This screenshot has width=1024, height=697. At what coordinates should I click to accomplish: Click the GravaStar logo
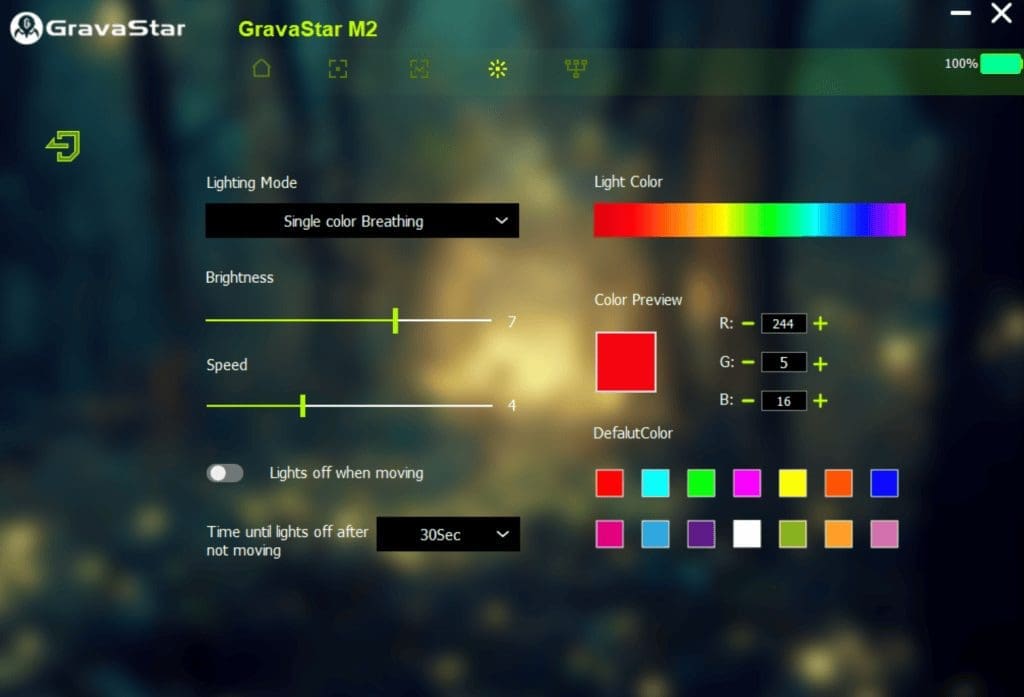98,28
